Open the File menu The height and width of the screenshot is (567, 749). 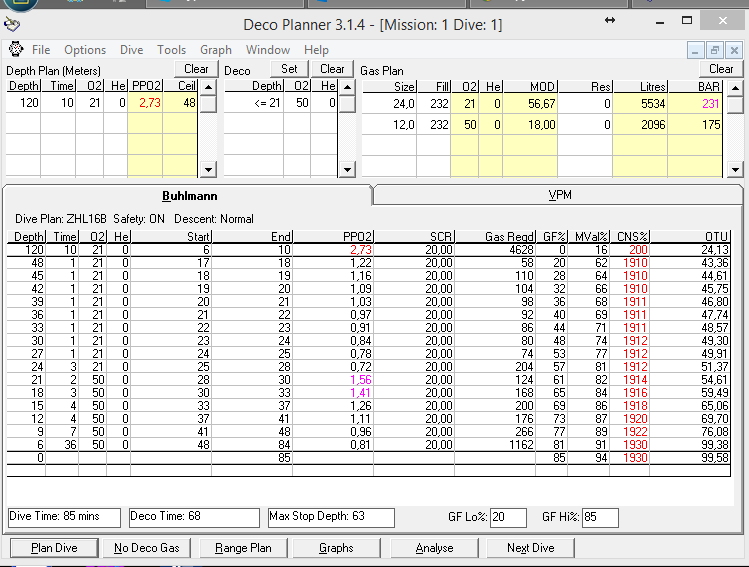41,50
